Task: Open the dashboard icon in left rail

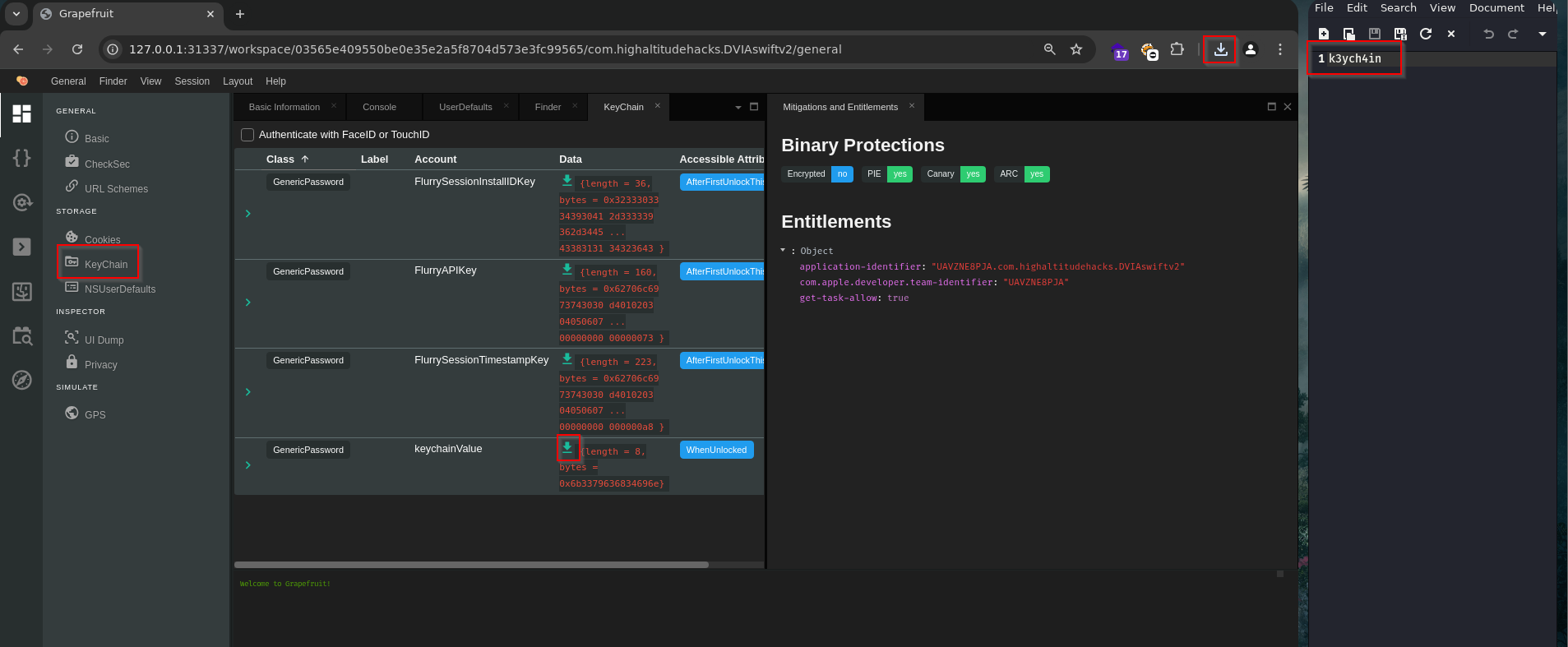Action: point(21,113)
